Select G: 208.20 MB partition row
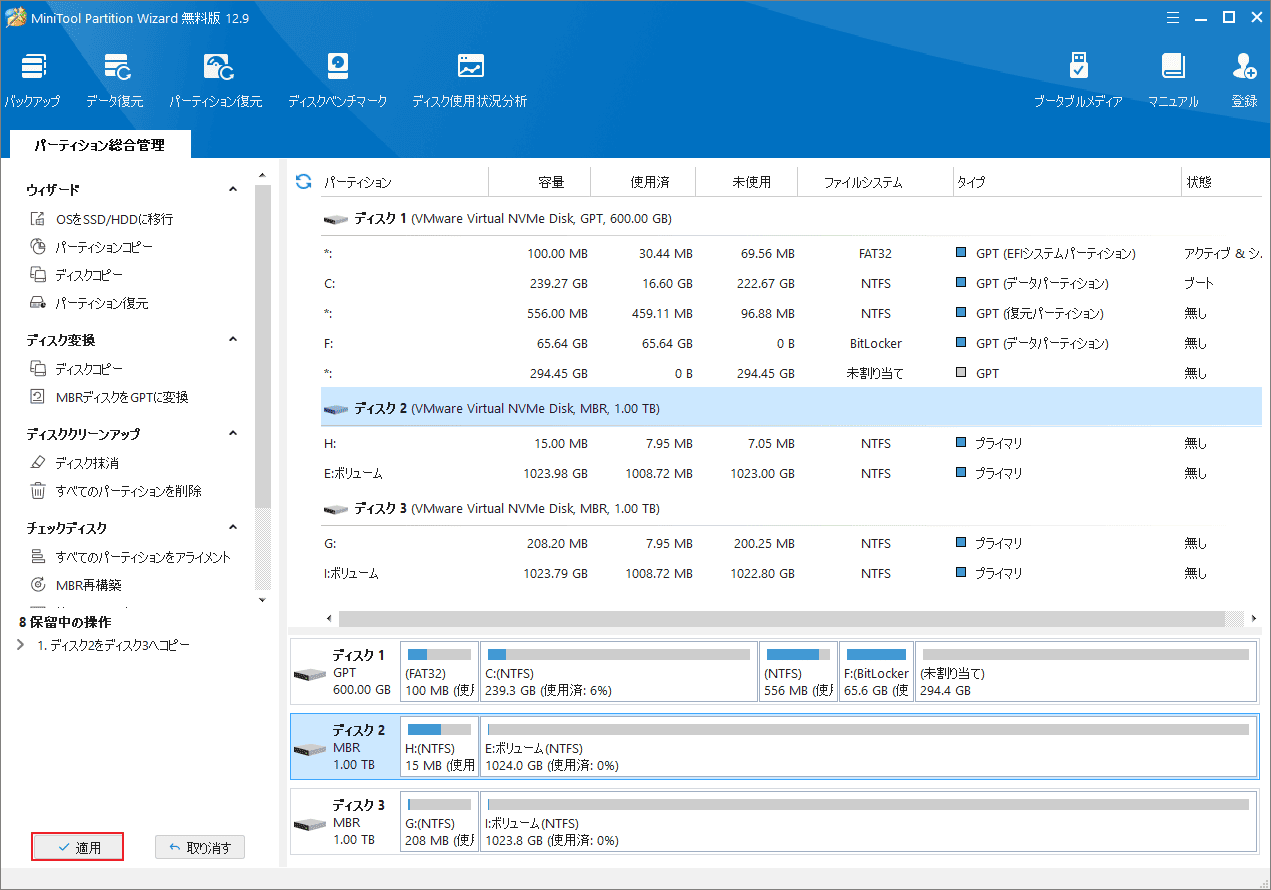 (x=791, y=543)
